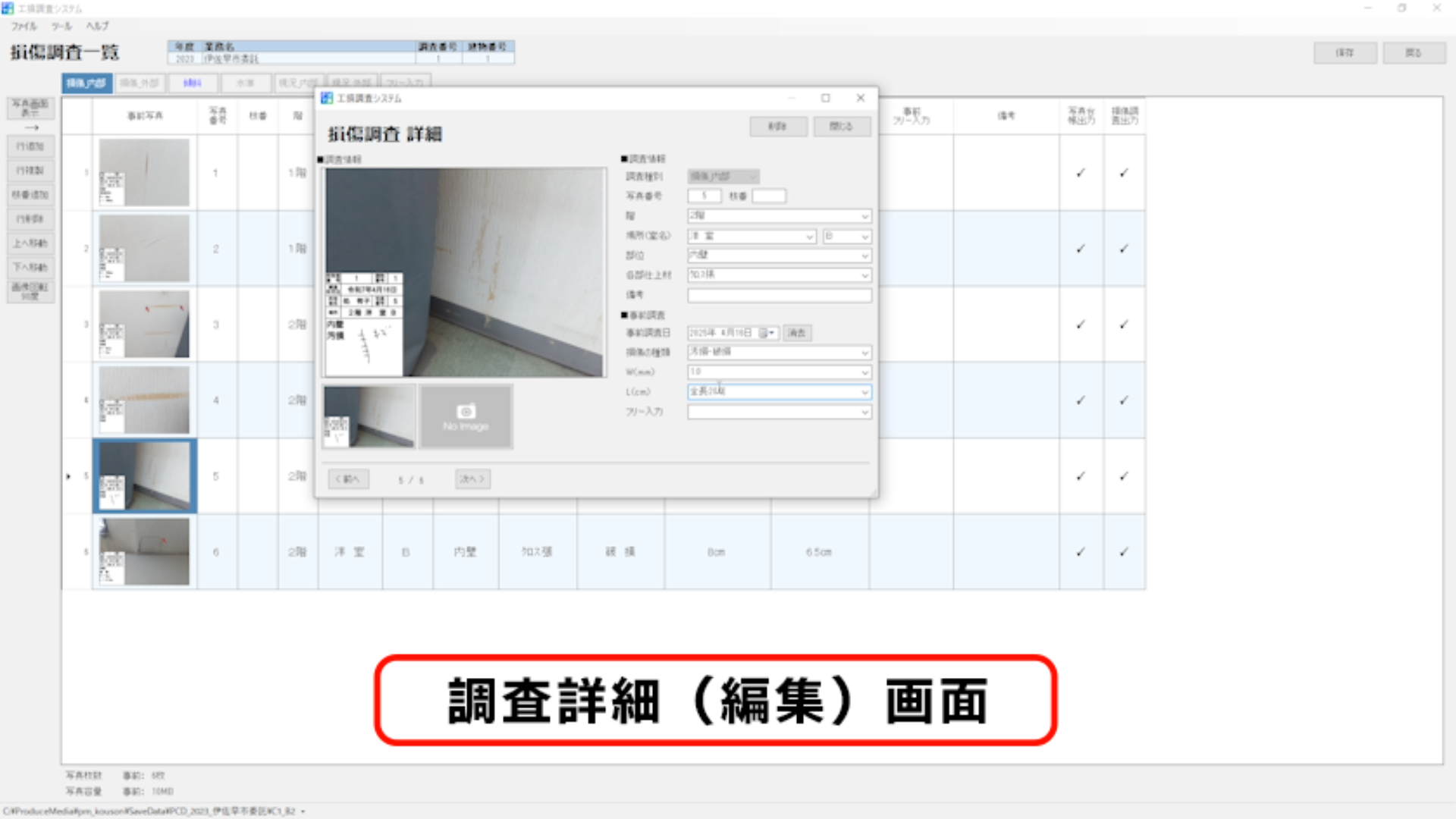Click the 削除 button in the detail dialog
Viewport: 1456px width, 819px height.
click(x=778, y=127)
